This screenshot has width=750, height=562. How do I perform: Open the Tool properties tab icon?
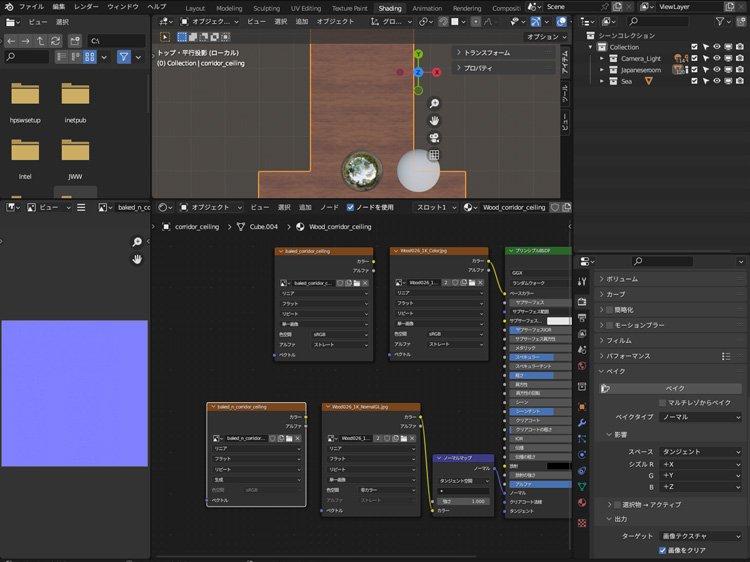(582, 282)
